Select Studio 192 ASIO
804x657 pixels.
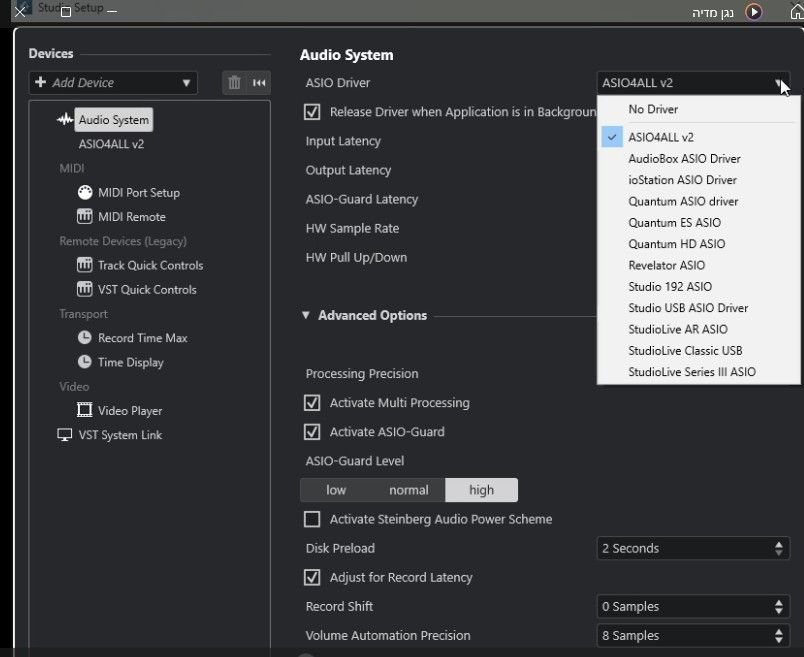tap(699, 286)
